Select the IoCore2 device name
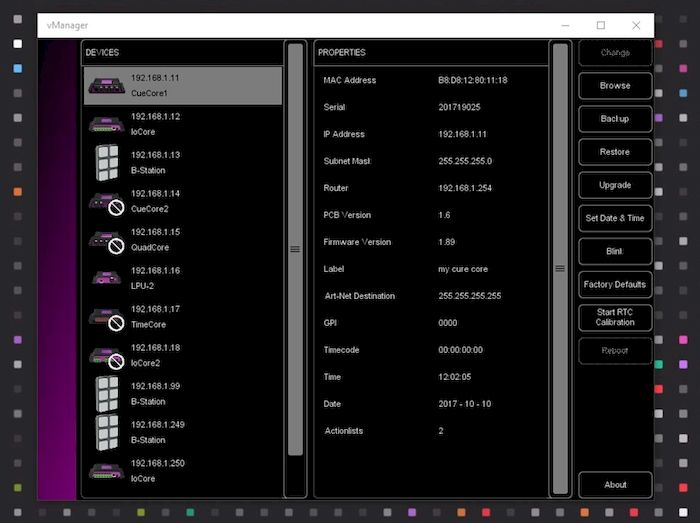This screenshot has height=523, width=700. pyautogui.click(x=145, y=363)
